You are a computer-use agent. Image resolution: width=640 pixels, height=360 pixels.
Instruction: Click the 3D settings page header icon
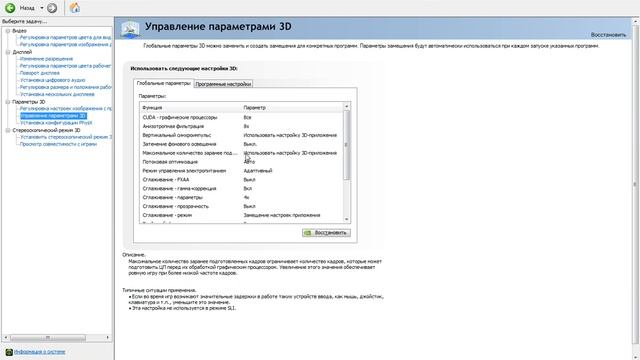pyautogui.click(x=130, y=29)
